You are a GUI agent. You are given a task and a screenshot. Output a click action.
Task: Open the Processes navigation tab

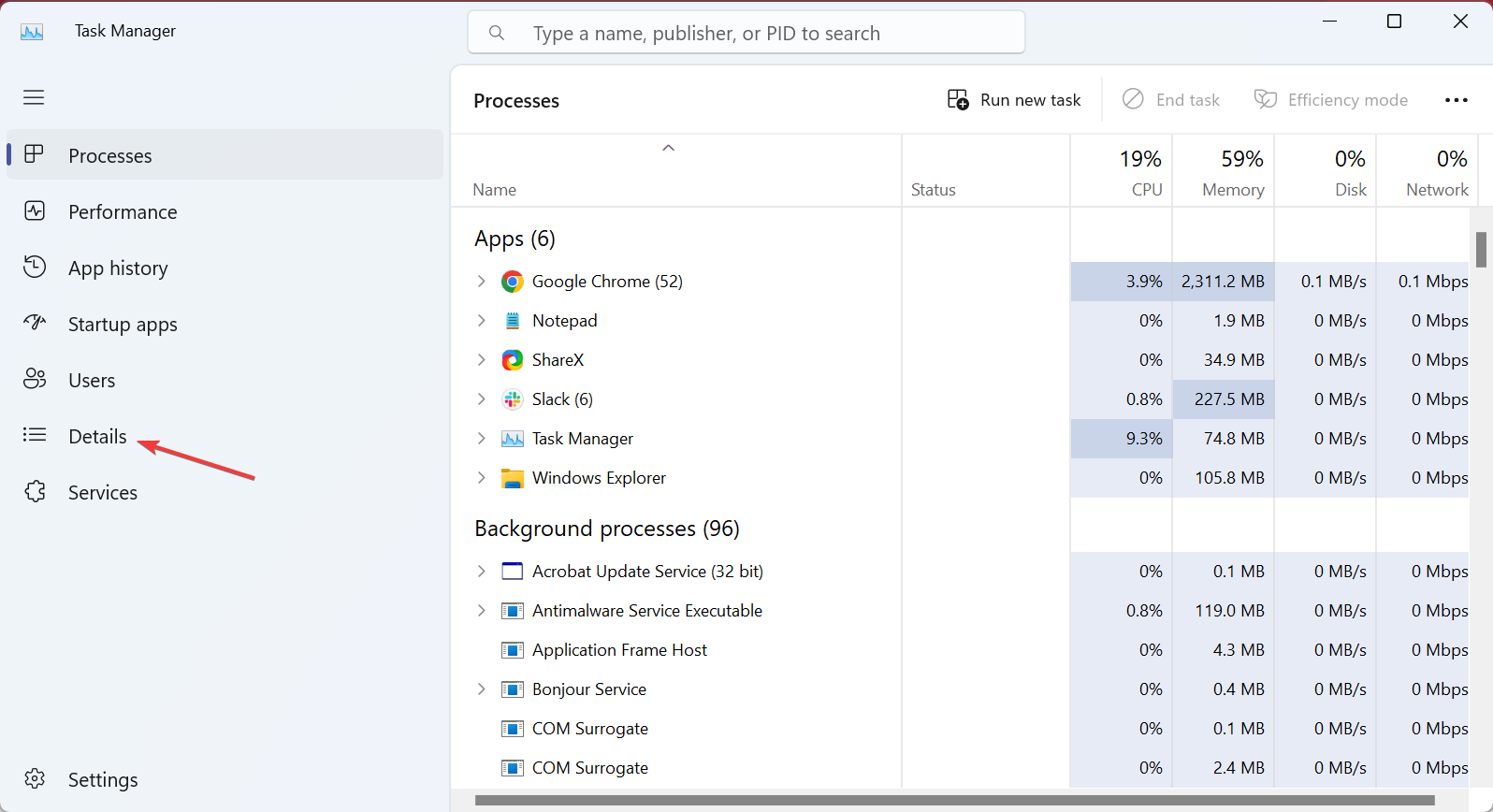[x=109, y=156]
